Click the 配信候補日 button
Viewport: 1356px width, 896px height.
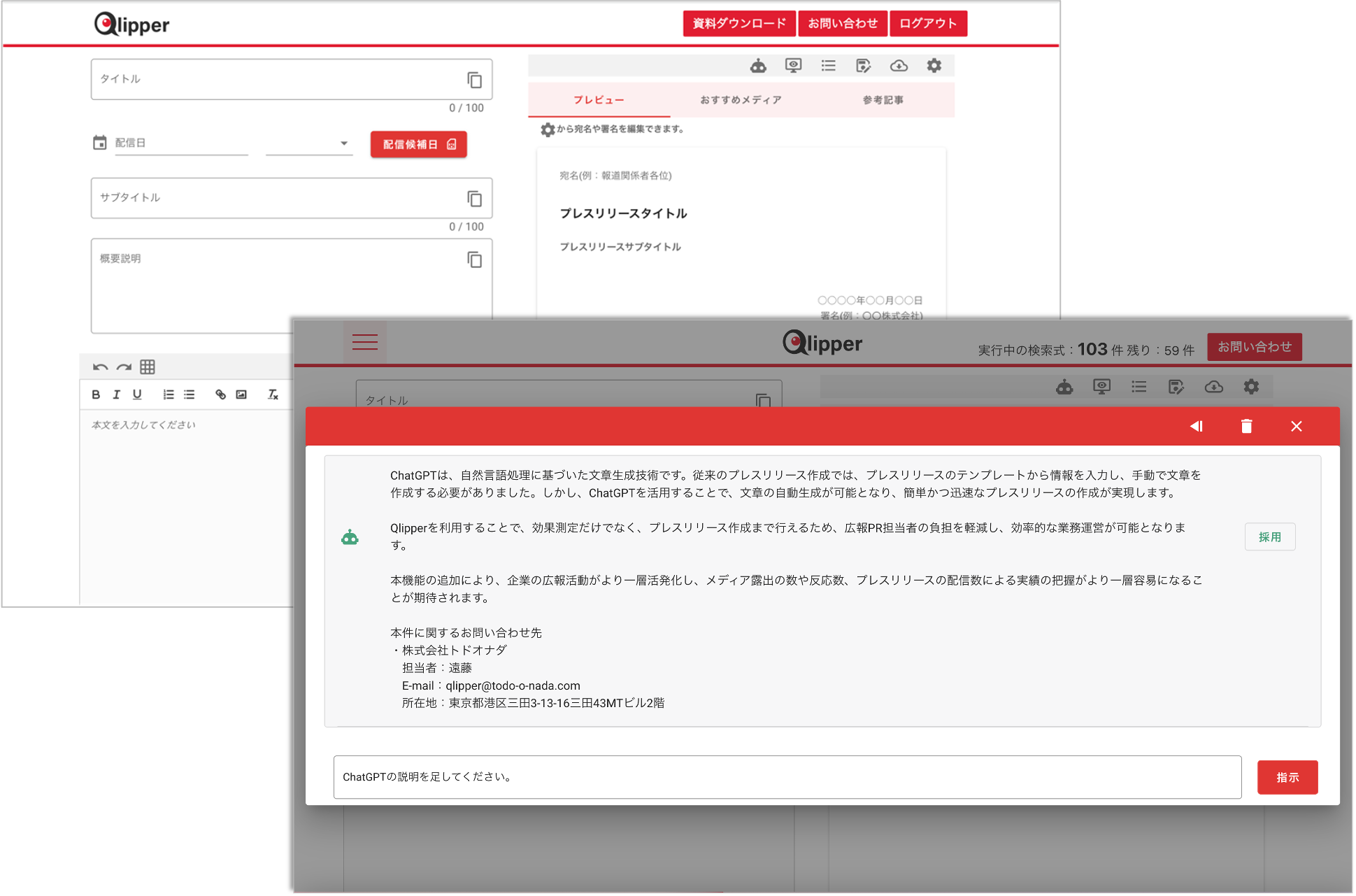point(418,144)
